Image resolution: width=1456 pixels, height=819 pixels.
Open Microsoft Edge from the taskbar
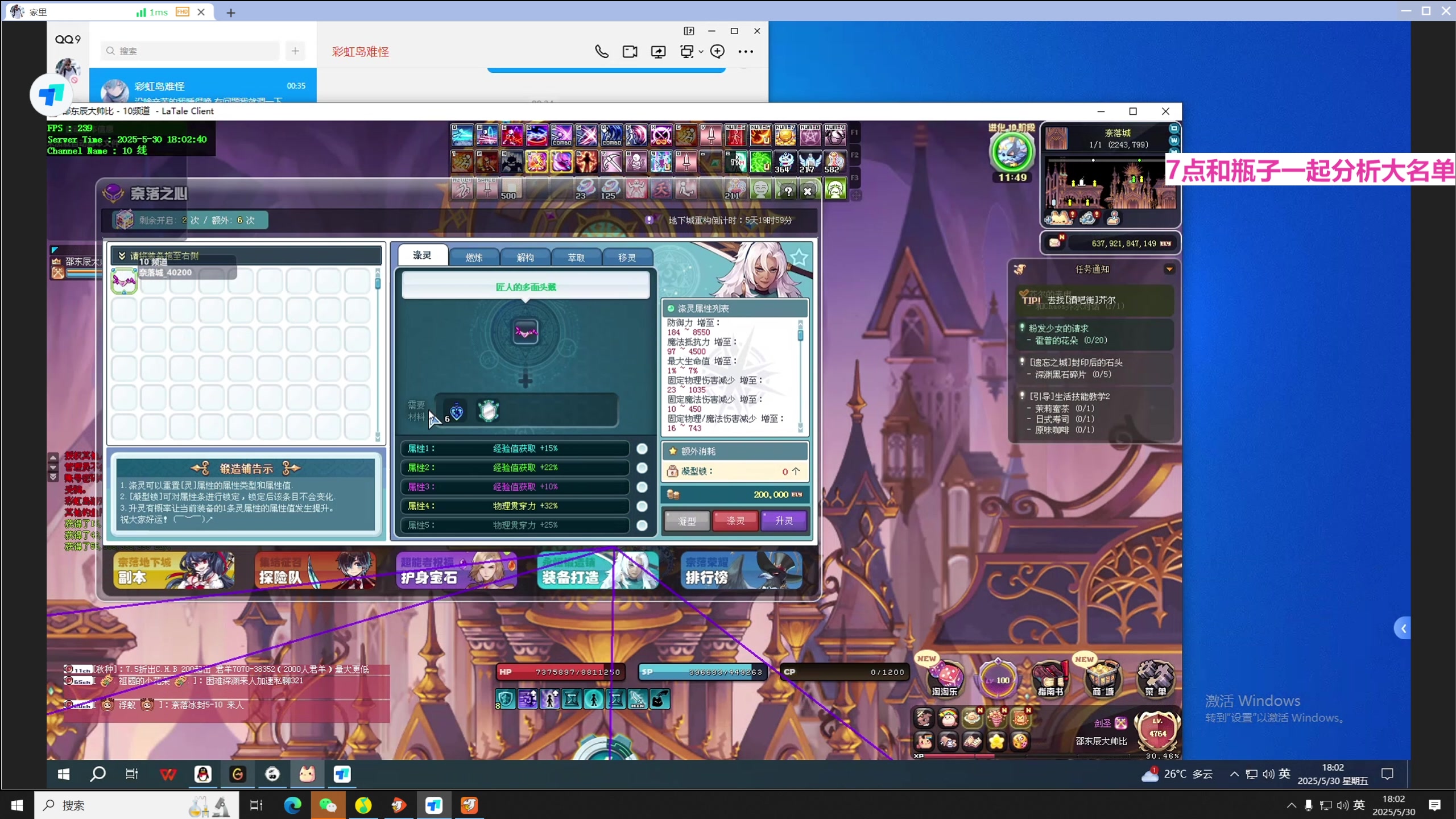[292, 805]
